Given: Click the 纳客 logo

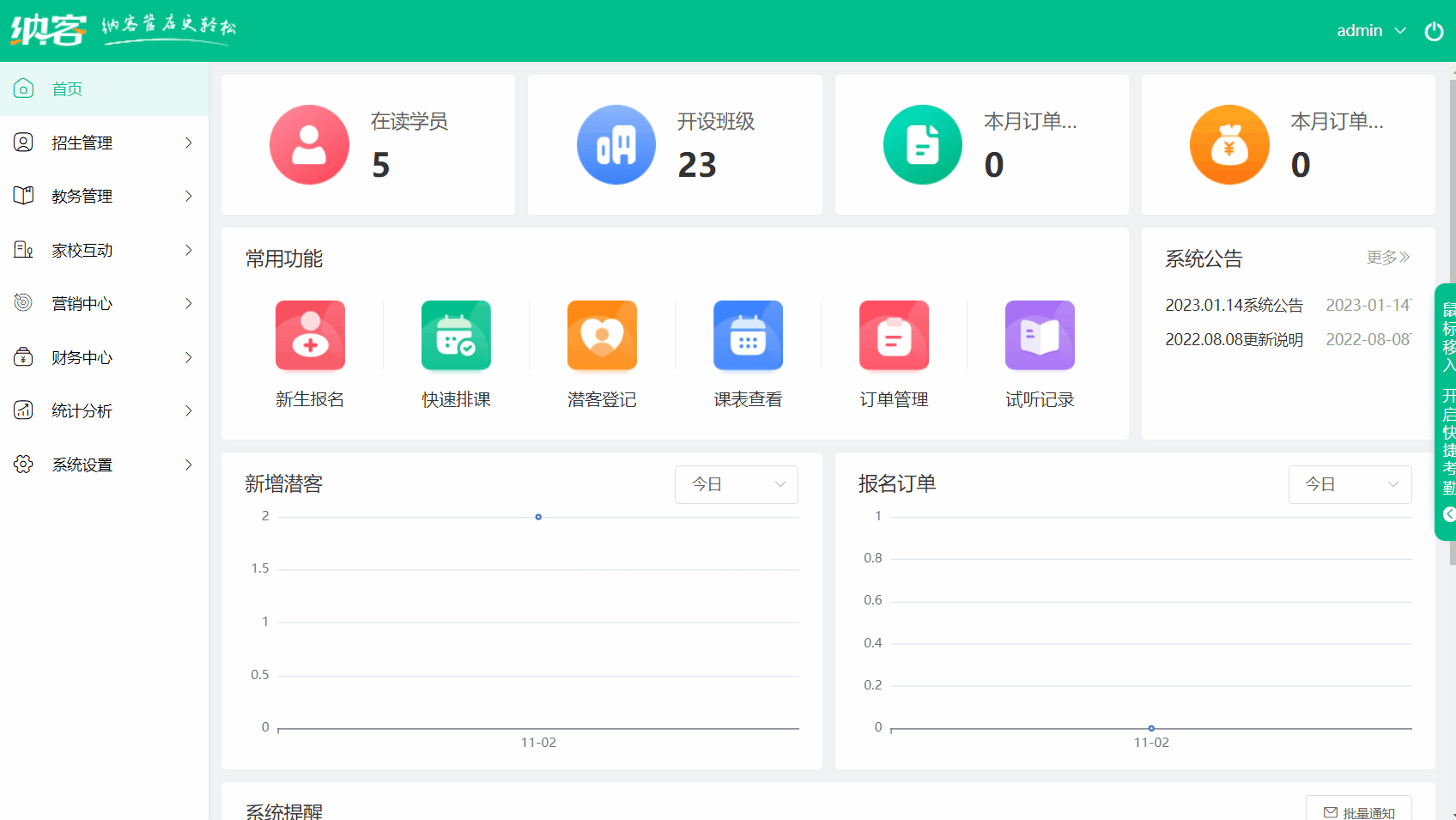Looking at the screenshot, I should pyautogui.click(x=48, y=29).
